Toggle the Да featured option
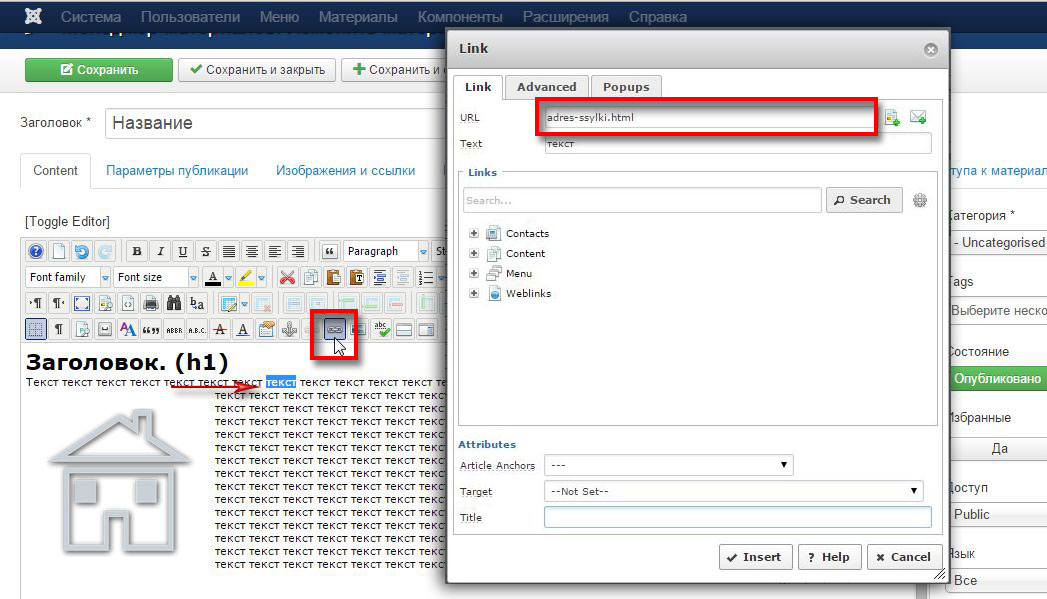The image size is (1047, 599). click(x=998, y=449)
